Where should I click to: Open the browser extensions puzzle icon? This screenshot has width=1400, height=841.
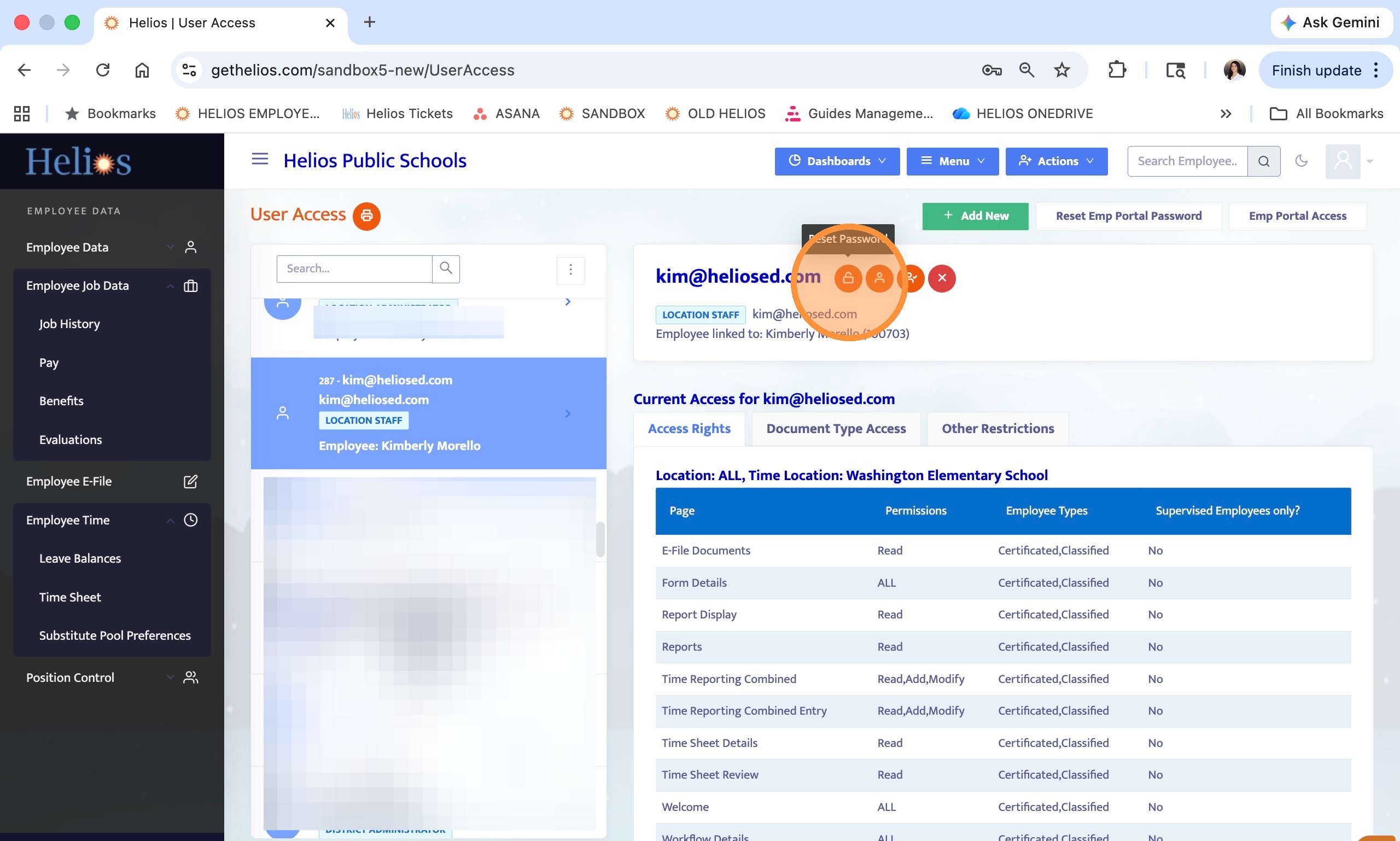pos(1117,71)
